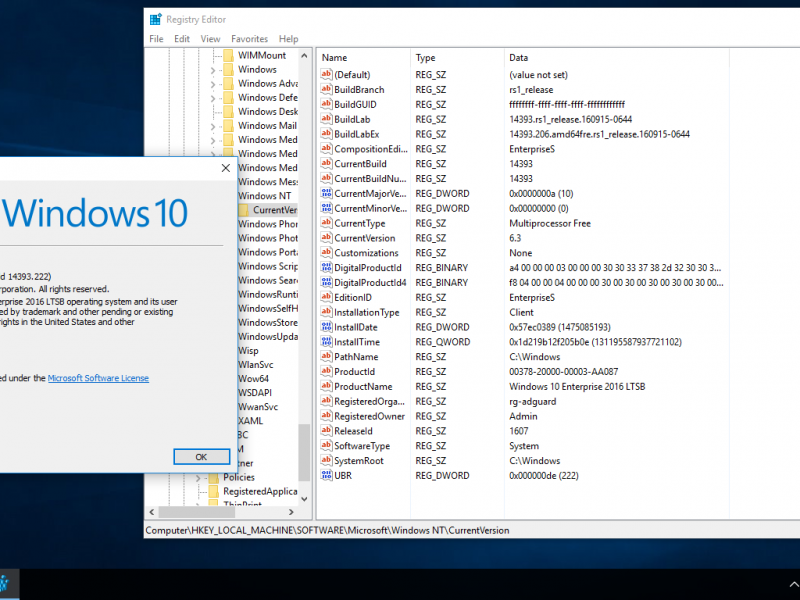Select the ProductName string value icon
800x600 pixels.
(327, 386)
